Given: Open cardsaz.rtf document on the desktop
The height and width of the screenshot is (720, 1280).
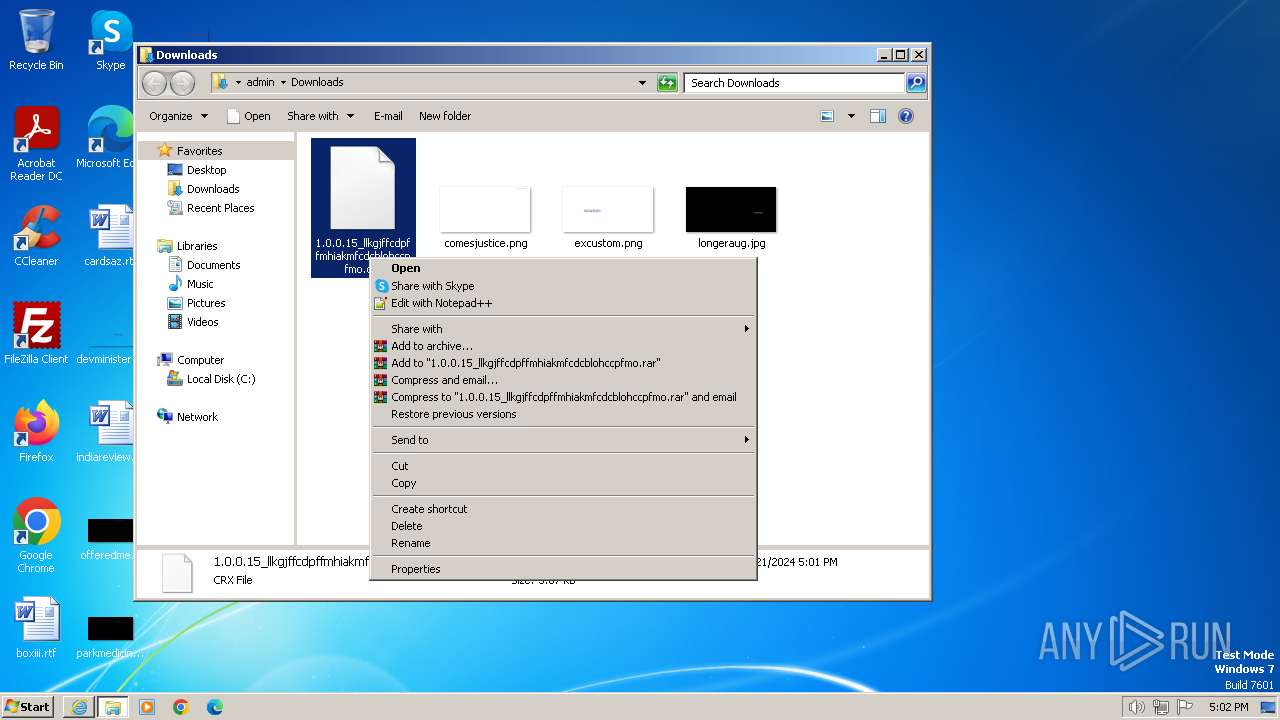Looking at the screenshot, I should (x=108, y=236).
